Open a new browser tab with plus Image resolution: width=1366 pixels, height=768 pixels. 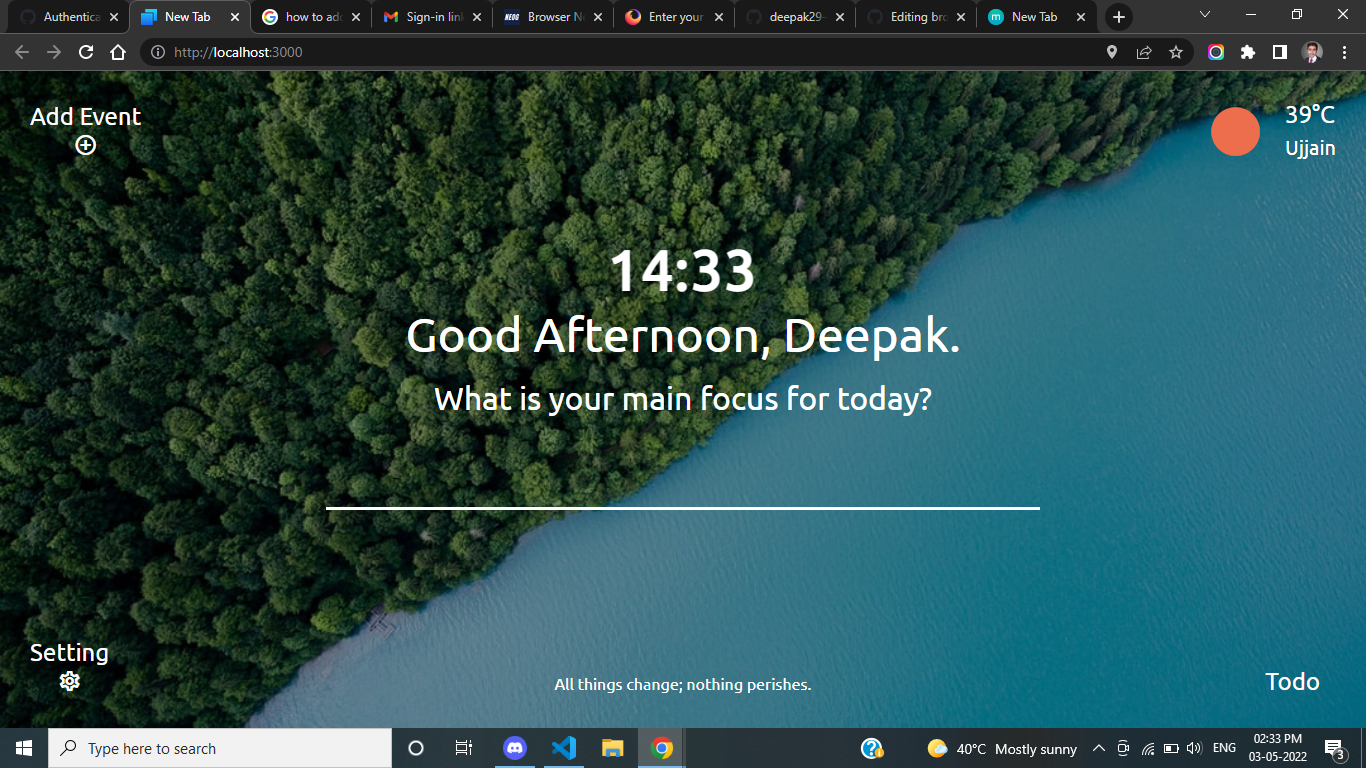(1119, 17)
